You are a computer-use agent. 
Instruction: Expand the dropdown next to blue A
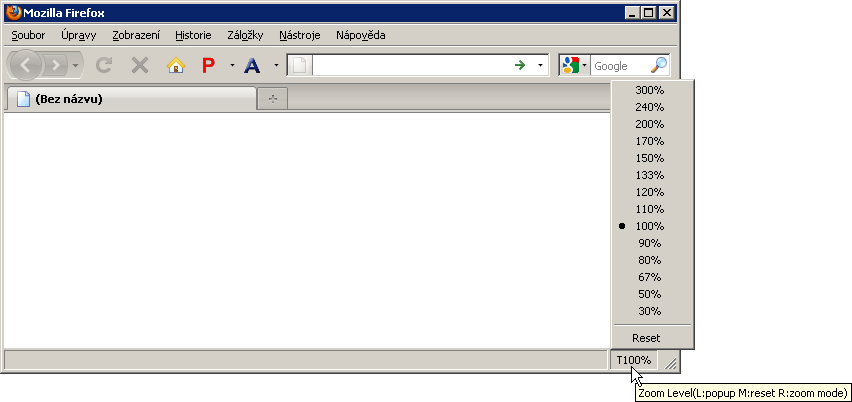tap(276, 66)
